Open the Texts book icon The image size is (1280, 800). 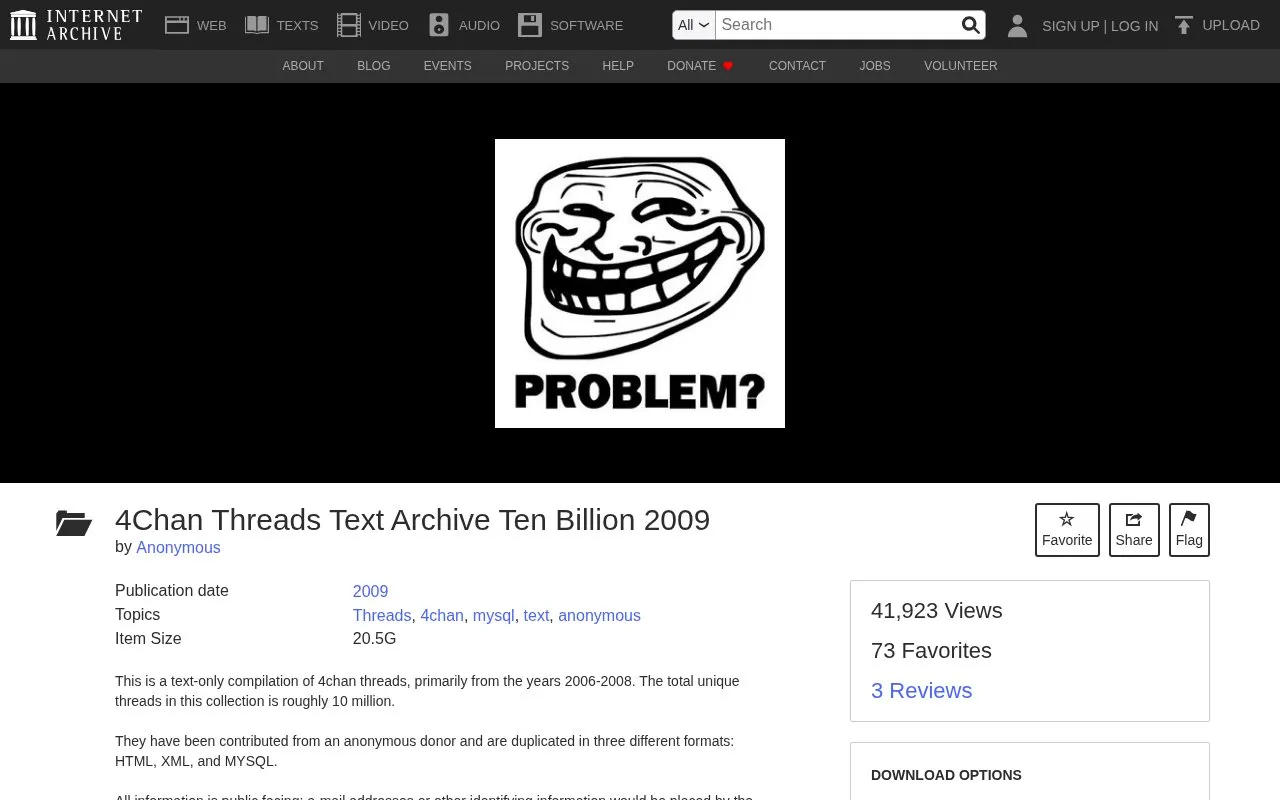click(257, 25)
